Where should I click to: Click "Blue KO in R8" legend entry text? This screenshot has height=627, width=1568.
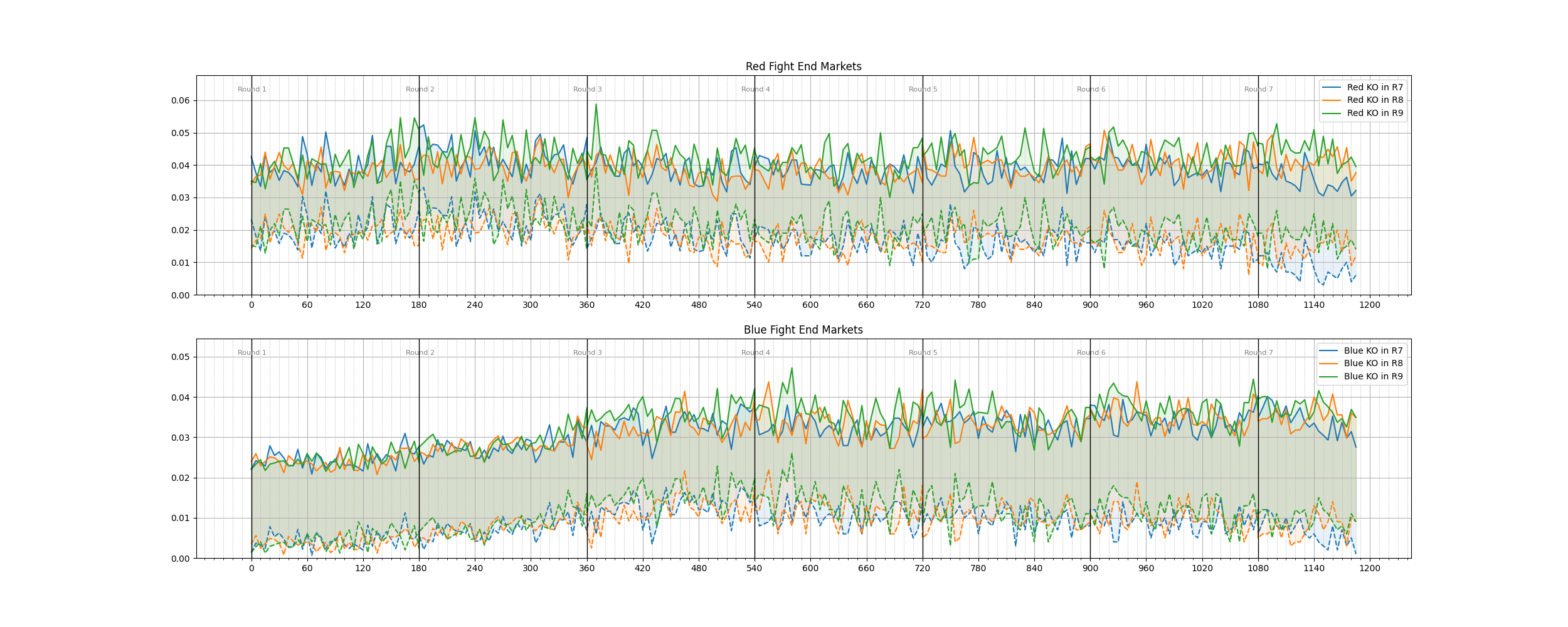(x=1373, y=363)
